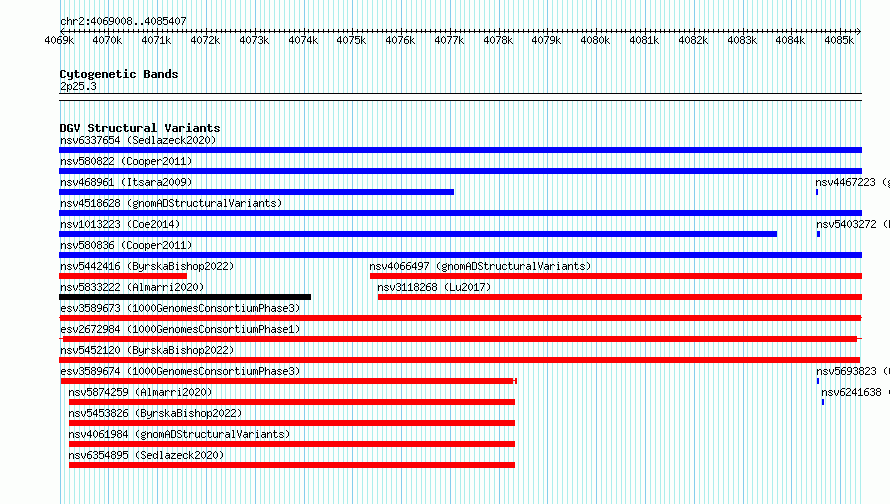Click small blue marker below nsv6241638
The width and height of the screenshot is (890, 504).
tap(823, 402)
